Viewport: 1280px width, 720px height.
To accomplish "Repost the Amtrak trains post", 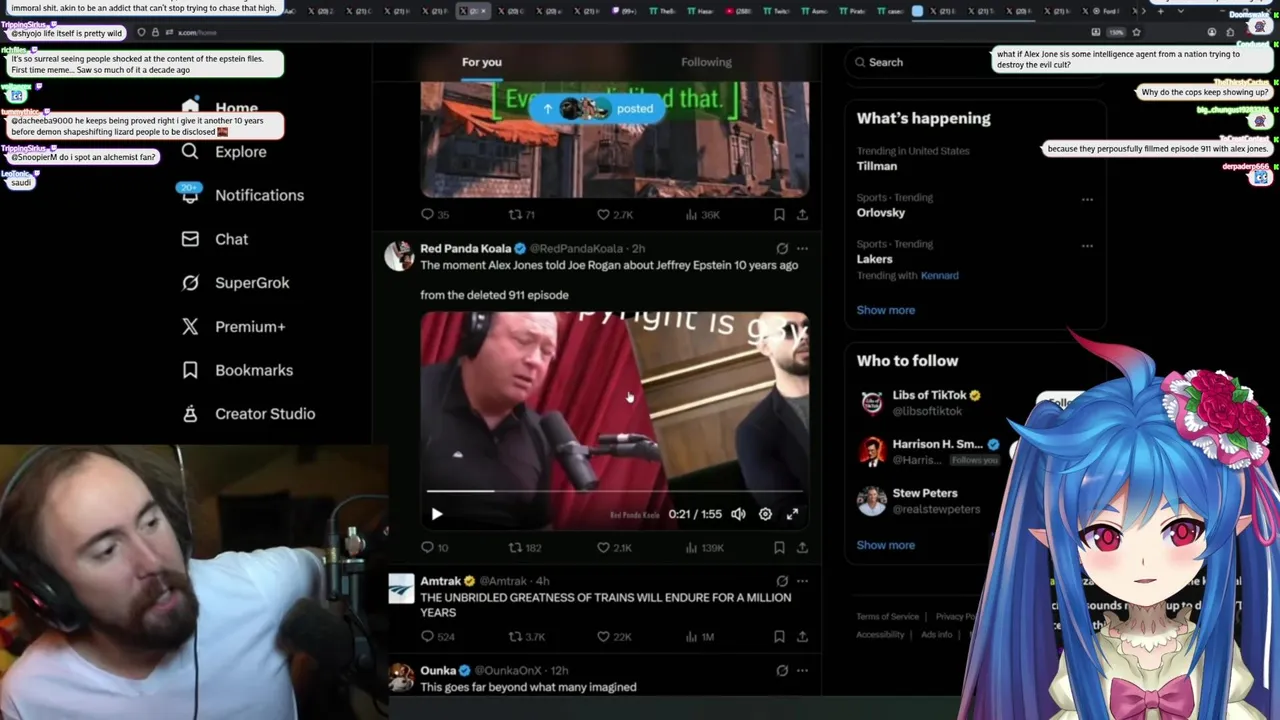I will pos(527,637).
